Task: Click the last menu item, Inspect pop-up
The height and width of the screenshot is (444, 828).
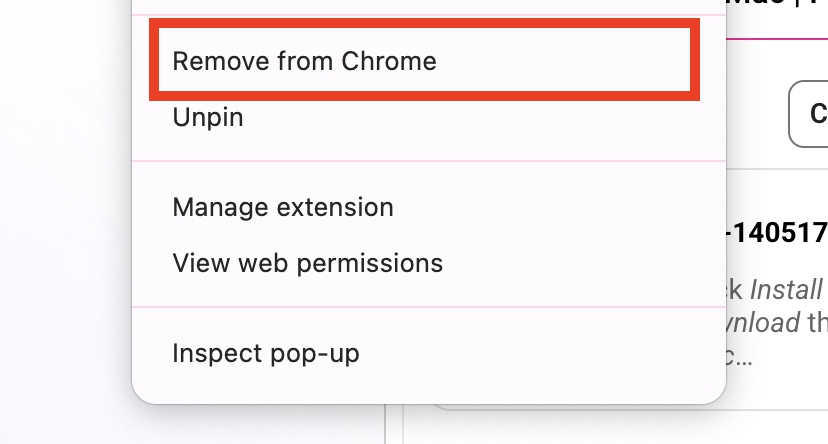Action: 265,353
